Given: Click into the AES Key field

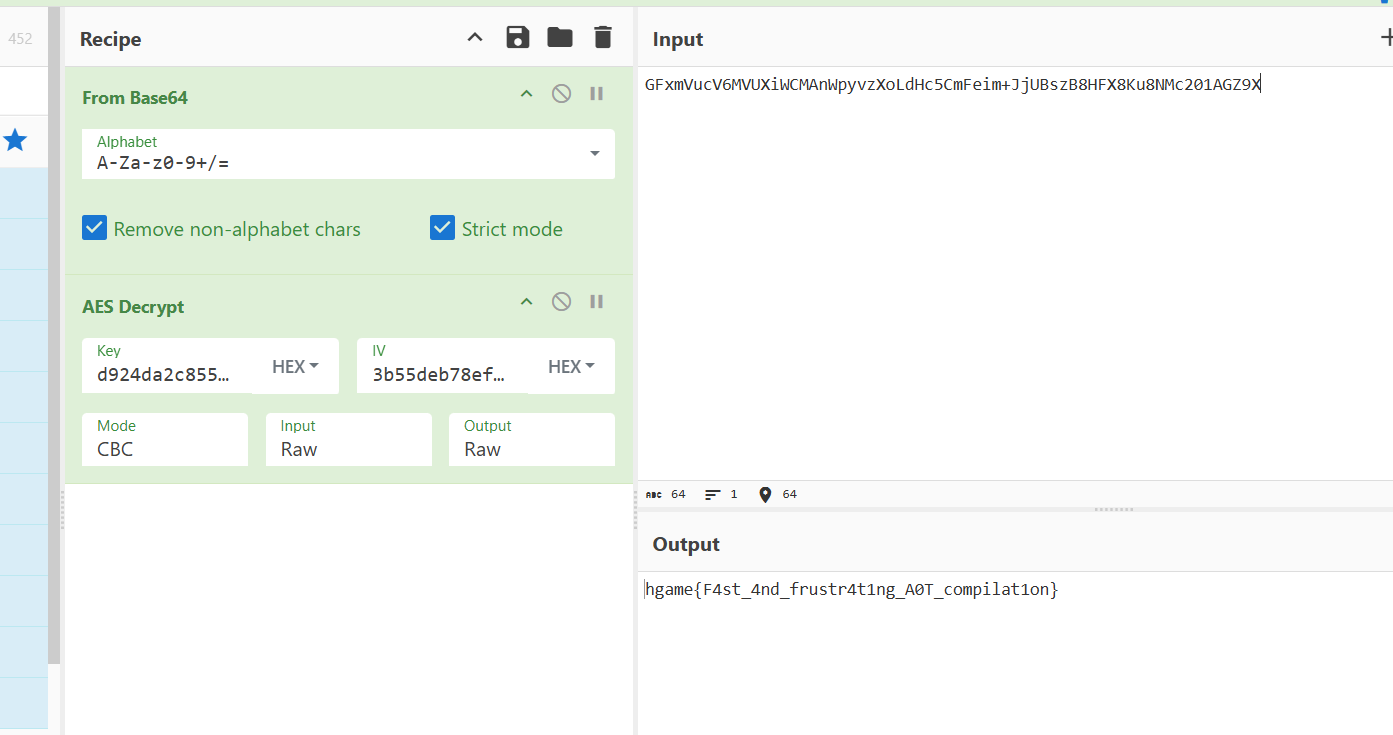Looking at the screenshot, I should (x=165, y=375).
